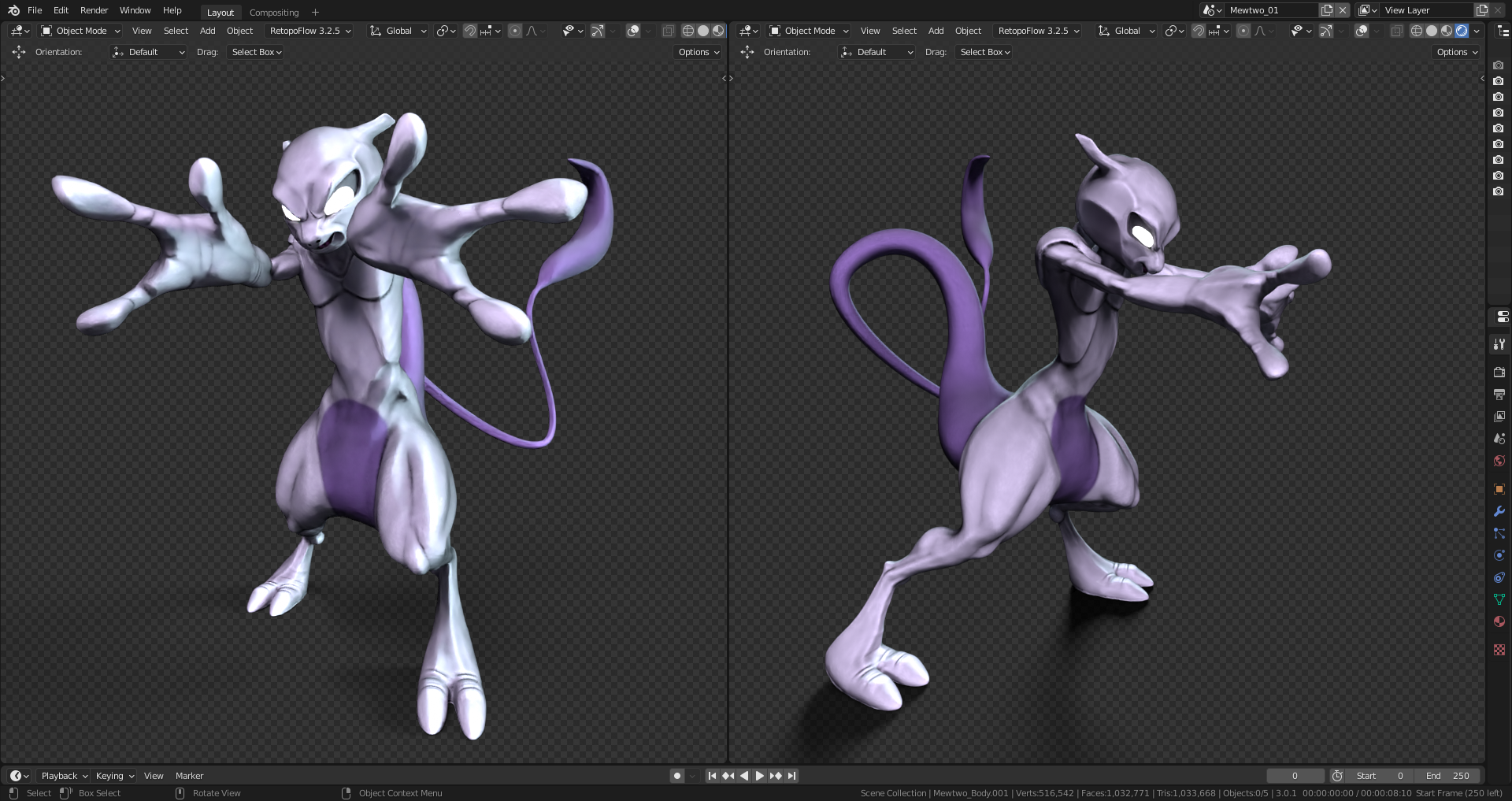This screenshot has height=801, width=1512.
Task: Open left viewport Select Box drag dropdown
Action: point(257,52)
